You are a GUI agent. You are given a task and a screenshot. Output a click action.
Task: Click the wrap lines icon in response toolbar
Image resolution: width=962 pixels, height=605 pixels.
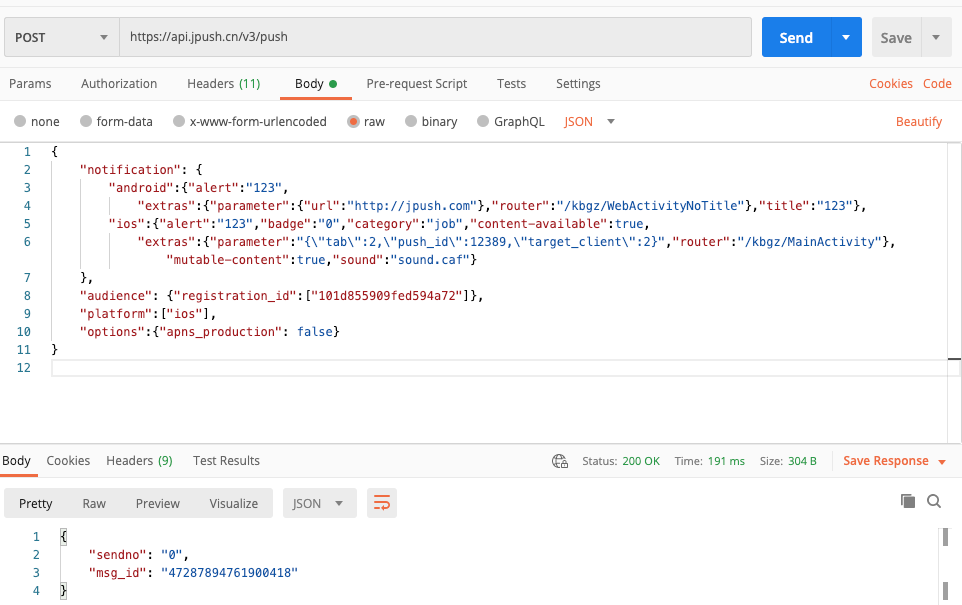[381, 503]
